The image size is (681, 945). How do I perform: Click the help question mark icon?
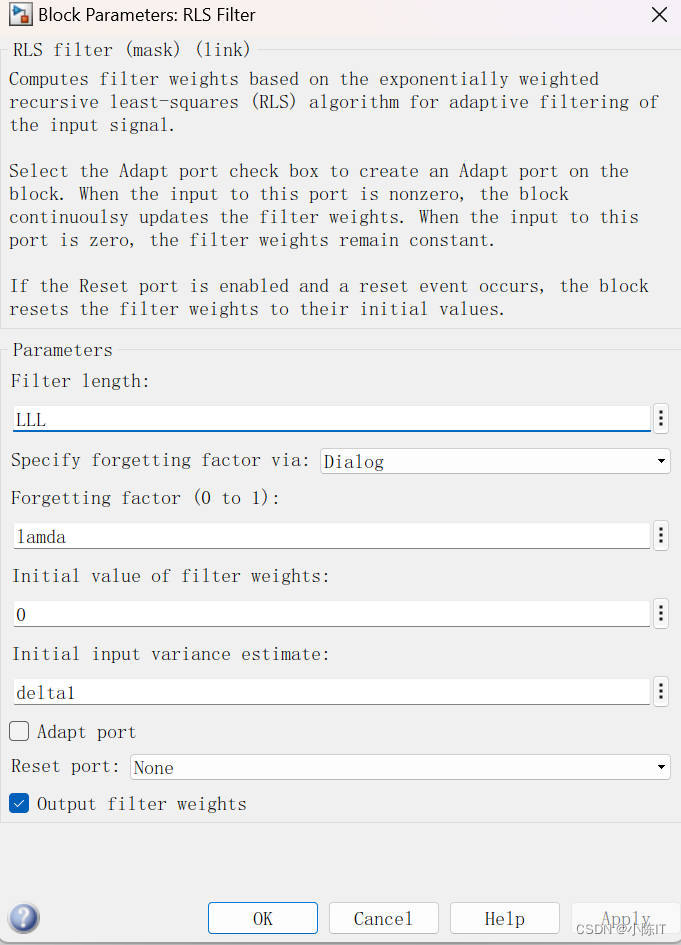click(x=24, y=918)
